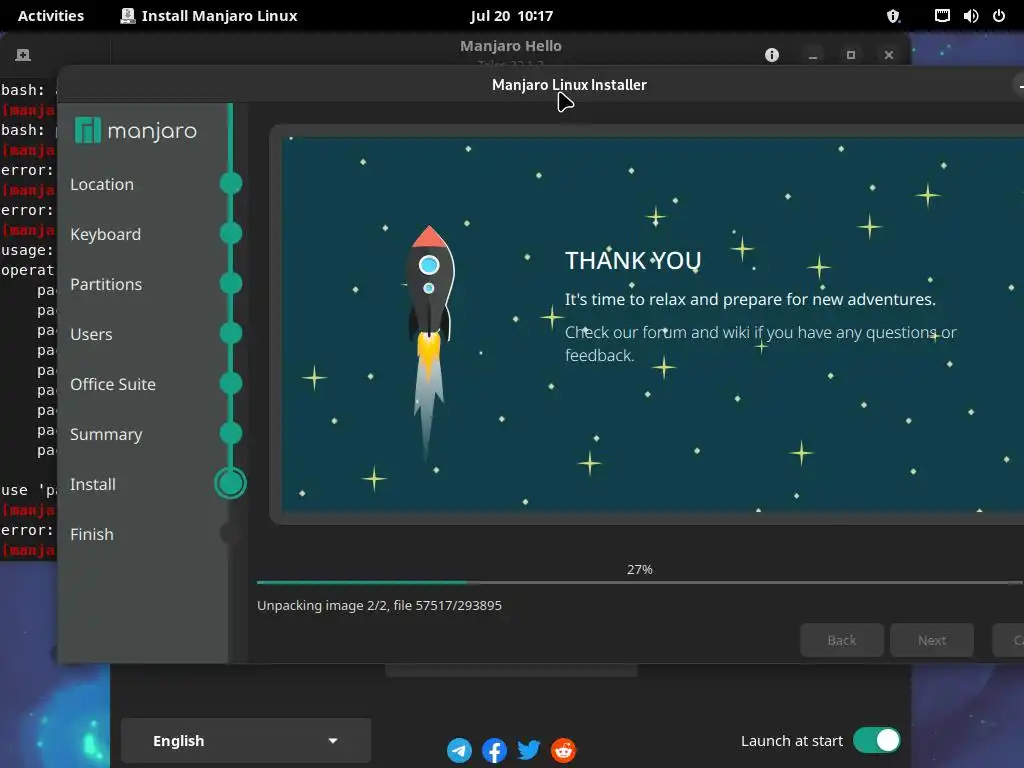The image size is (1024, 768).
Task: Click the Manjaro Linux Installer title bar
Action: pos(569,85)
